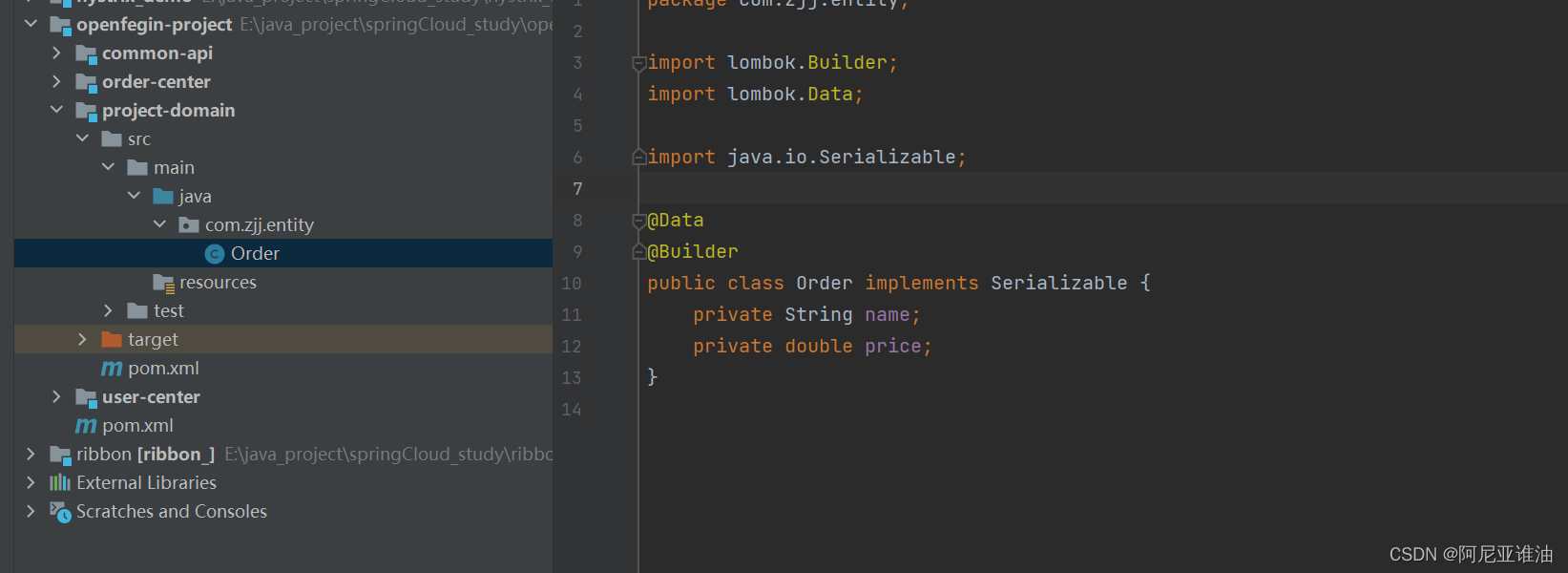Click 'String' type on line 11
Image resolution: width=1568 pixels, height=573 pixels.
(819, 315)
